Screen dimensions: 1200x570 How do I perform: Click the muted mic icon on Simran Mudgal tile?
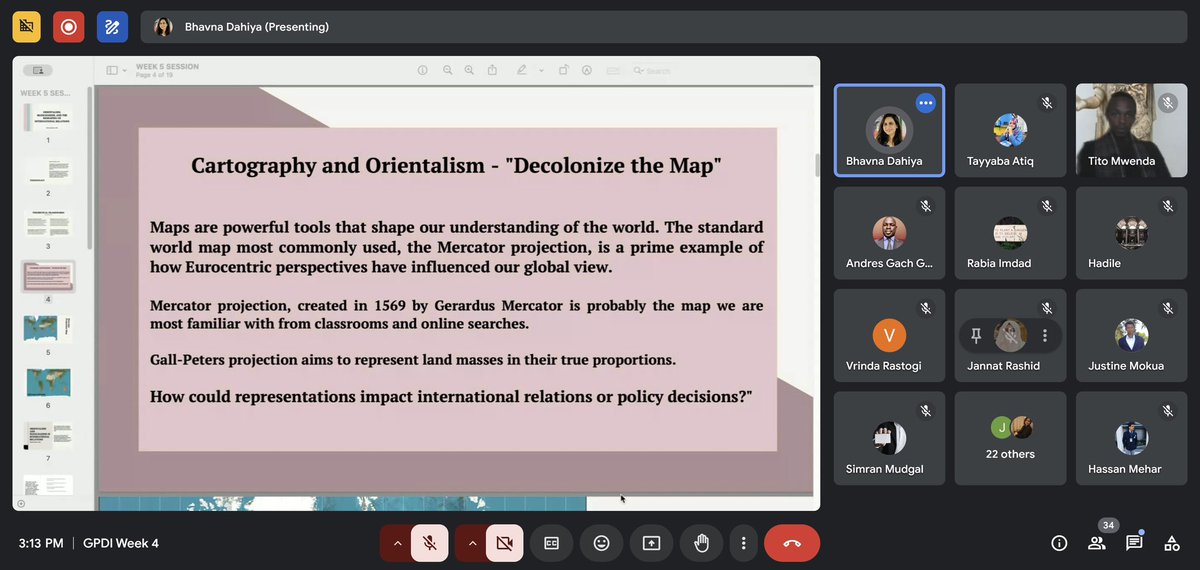926,411
